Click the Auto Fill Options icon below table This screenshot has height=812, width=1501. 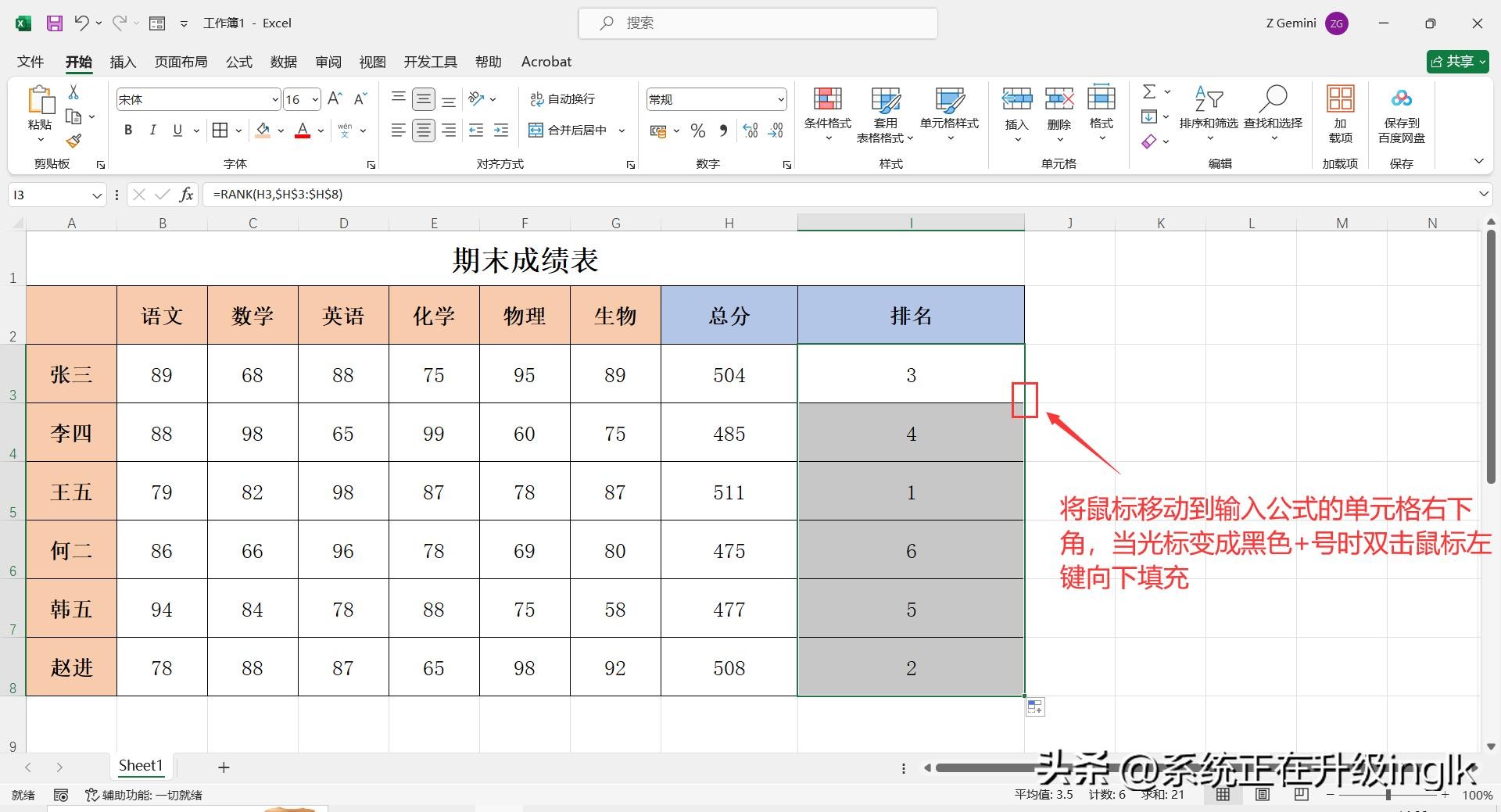click(1034, 707)
